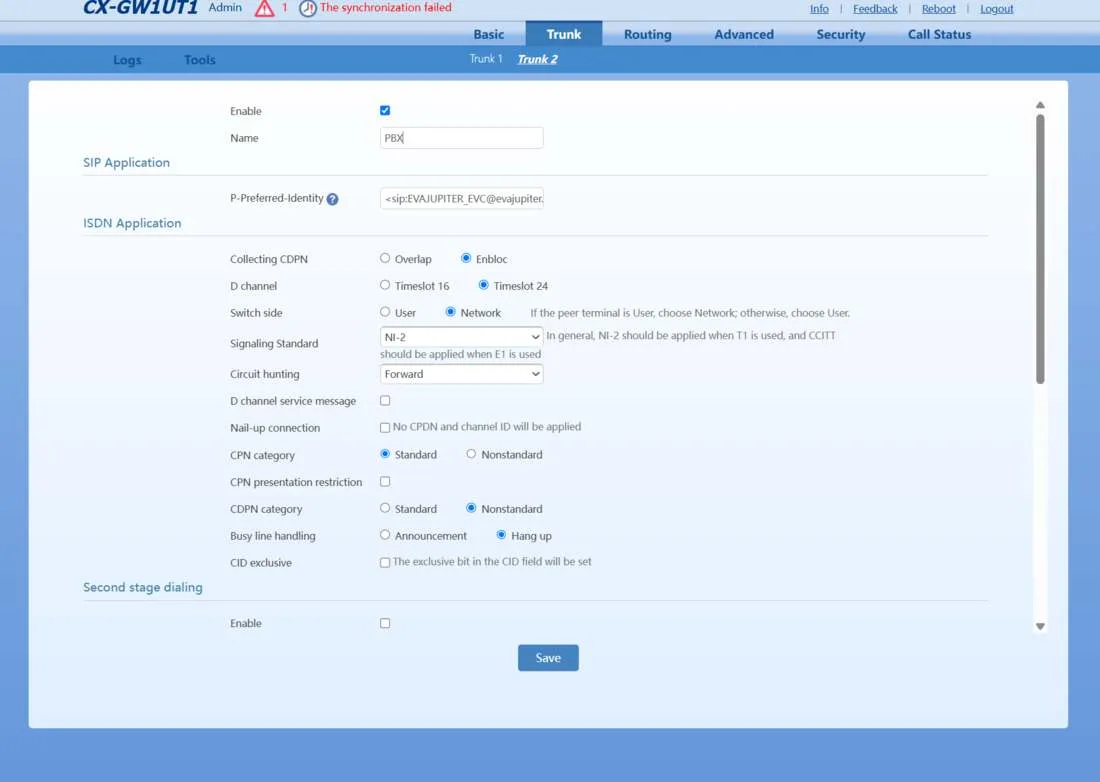Click the scrollbar down arrow

tap(1040, 626)
